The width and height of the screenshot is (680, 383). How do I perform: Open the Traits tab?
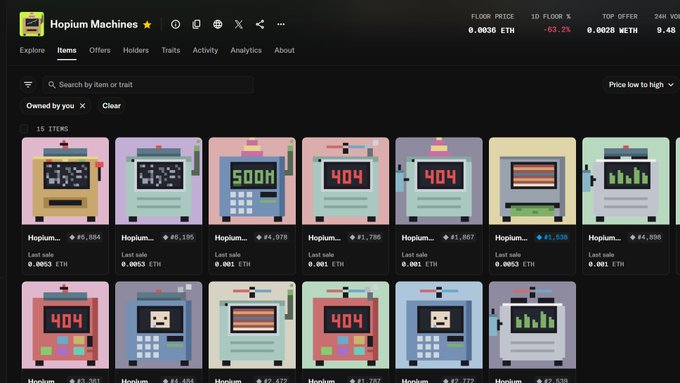[x=171, y=50]
